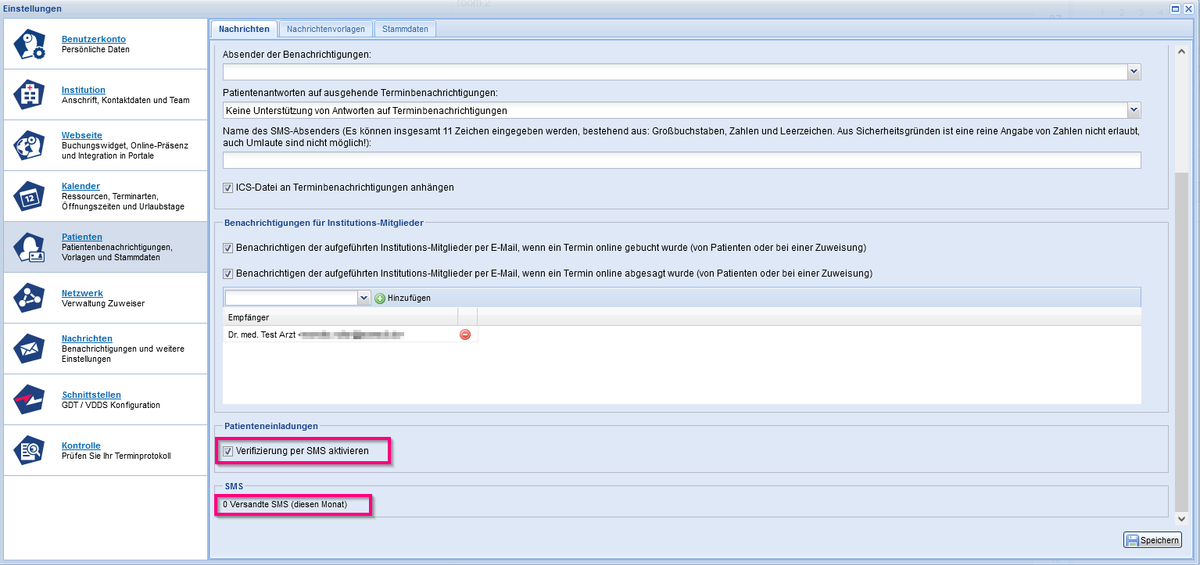Click '0 Versandte SMS (diesen Monat)' text

coord(285,505)
